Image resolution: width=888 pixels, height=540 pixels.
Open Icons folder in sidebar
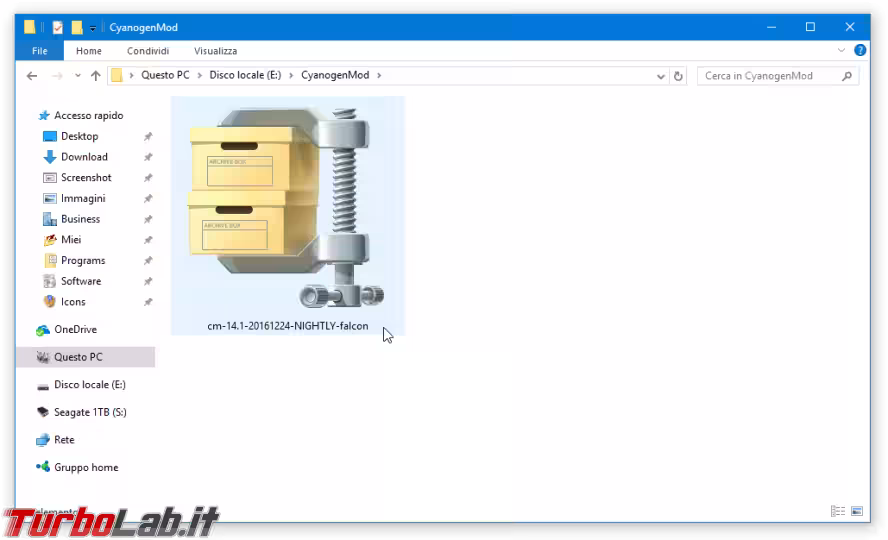click(72, 302)
